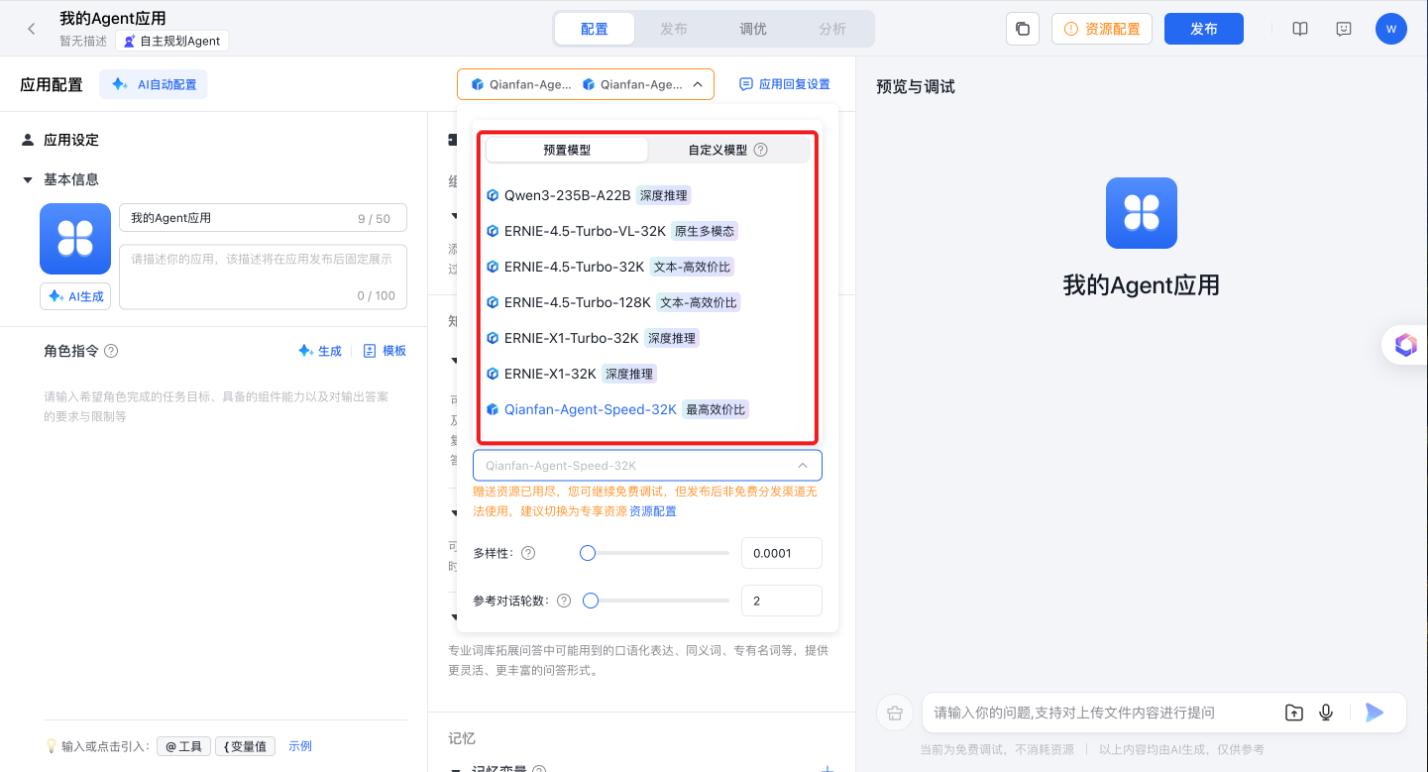This screenshot has height=772, width=1428.
Task: Switch to the 配置 tab
Action: pyautogui.click(x=594, y=29)
